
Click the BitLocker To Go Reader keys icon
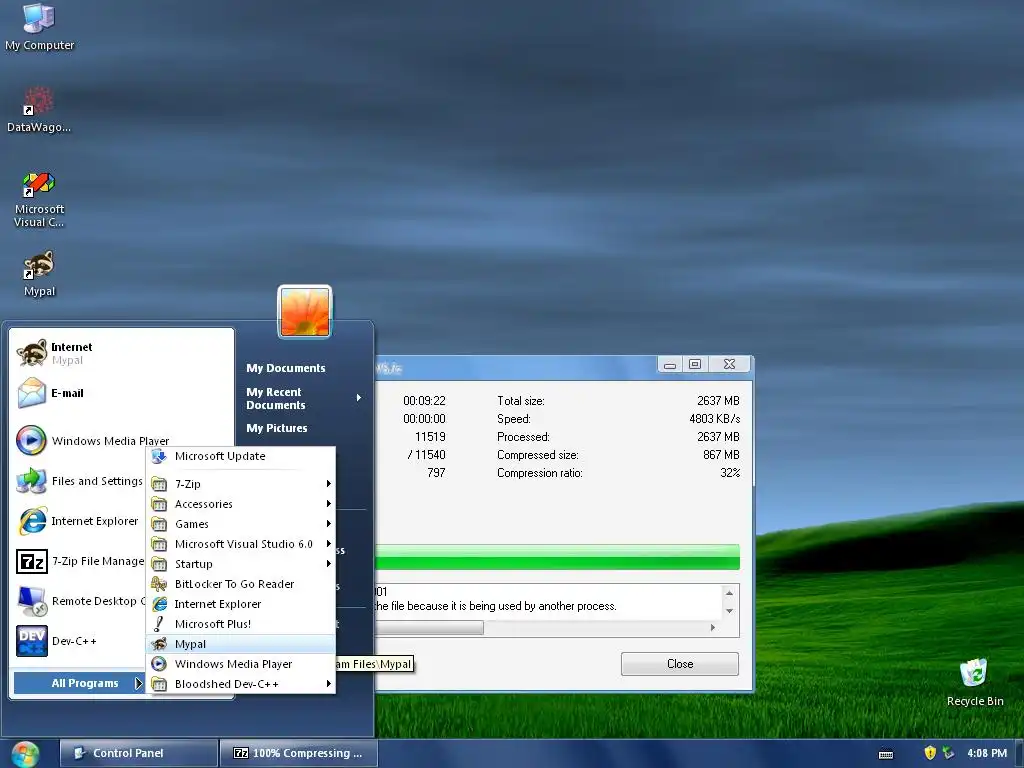pos(159,584)
